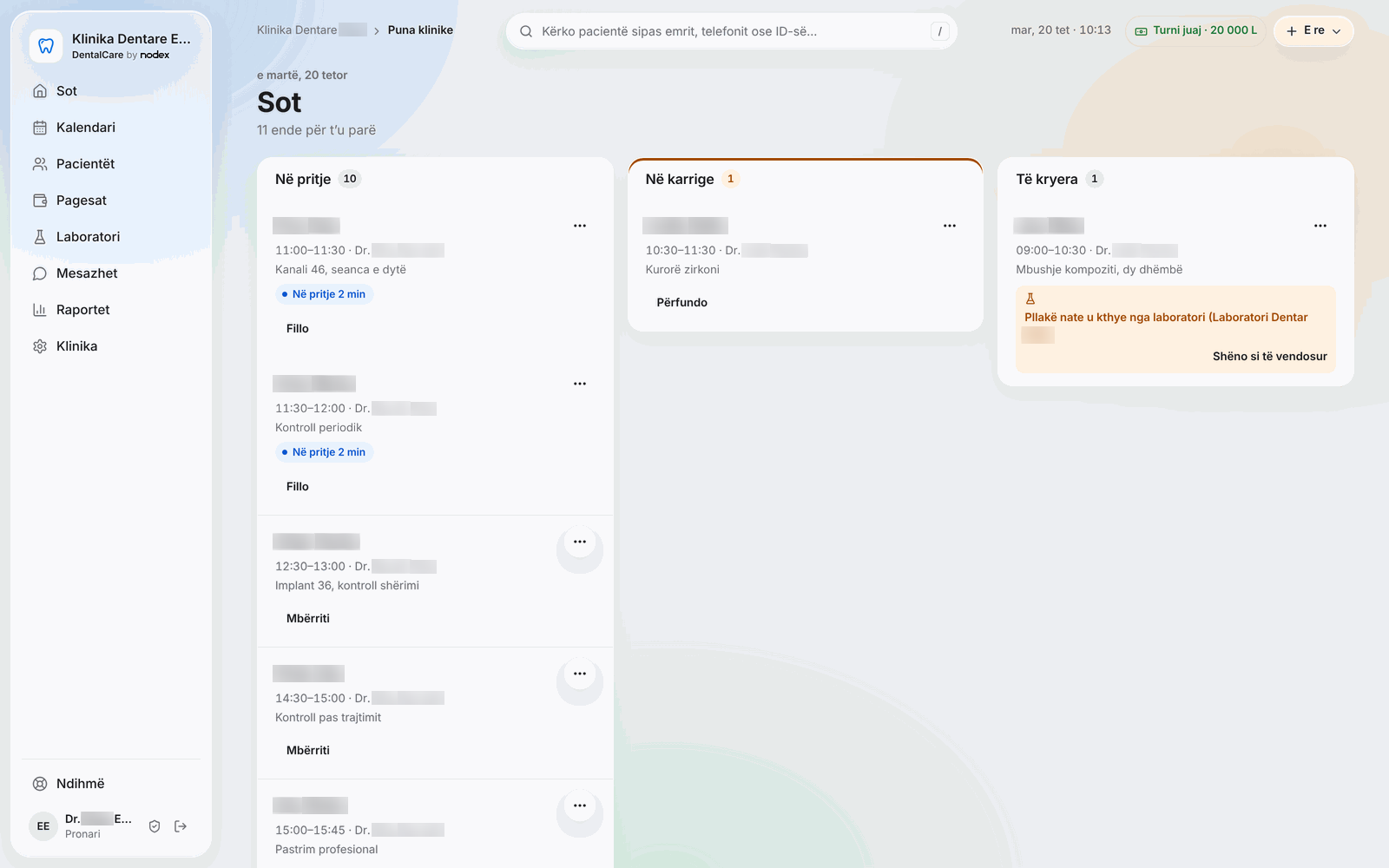
Task: Click Fillo for Kontroll periodik appointment
Action: pyautogui.click(x=298, y=487)
